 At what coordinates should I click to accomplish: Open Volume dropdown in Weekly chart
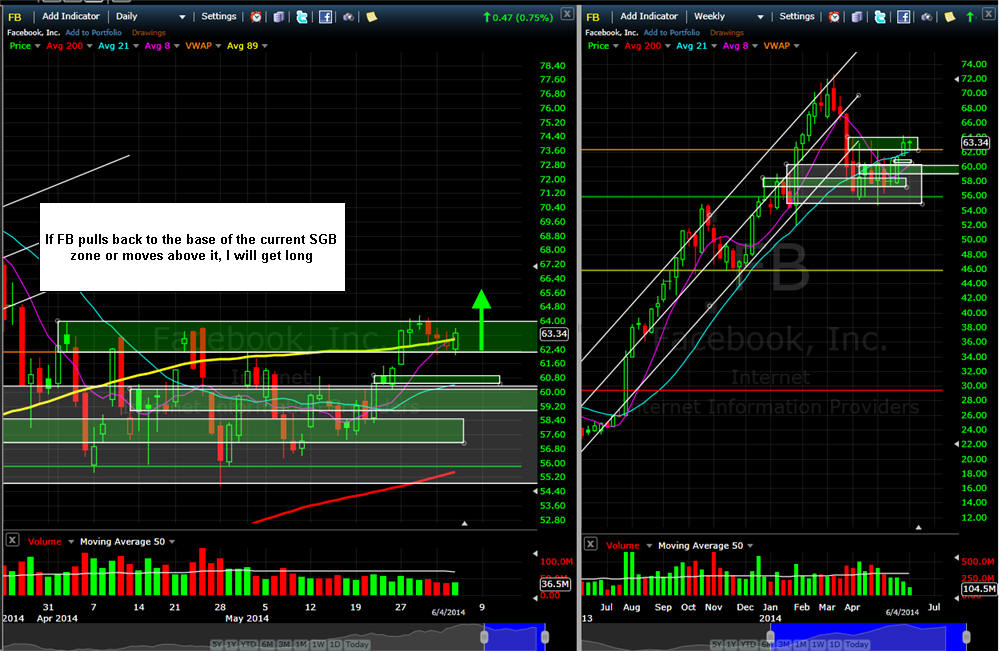pos(649,546)
